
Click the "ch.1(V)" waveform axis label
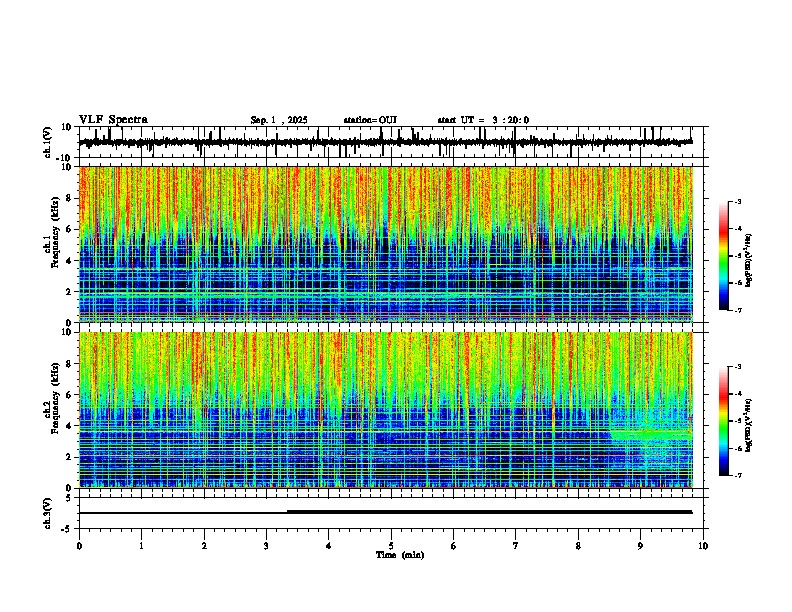[x=48, y=142]
